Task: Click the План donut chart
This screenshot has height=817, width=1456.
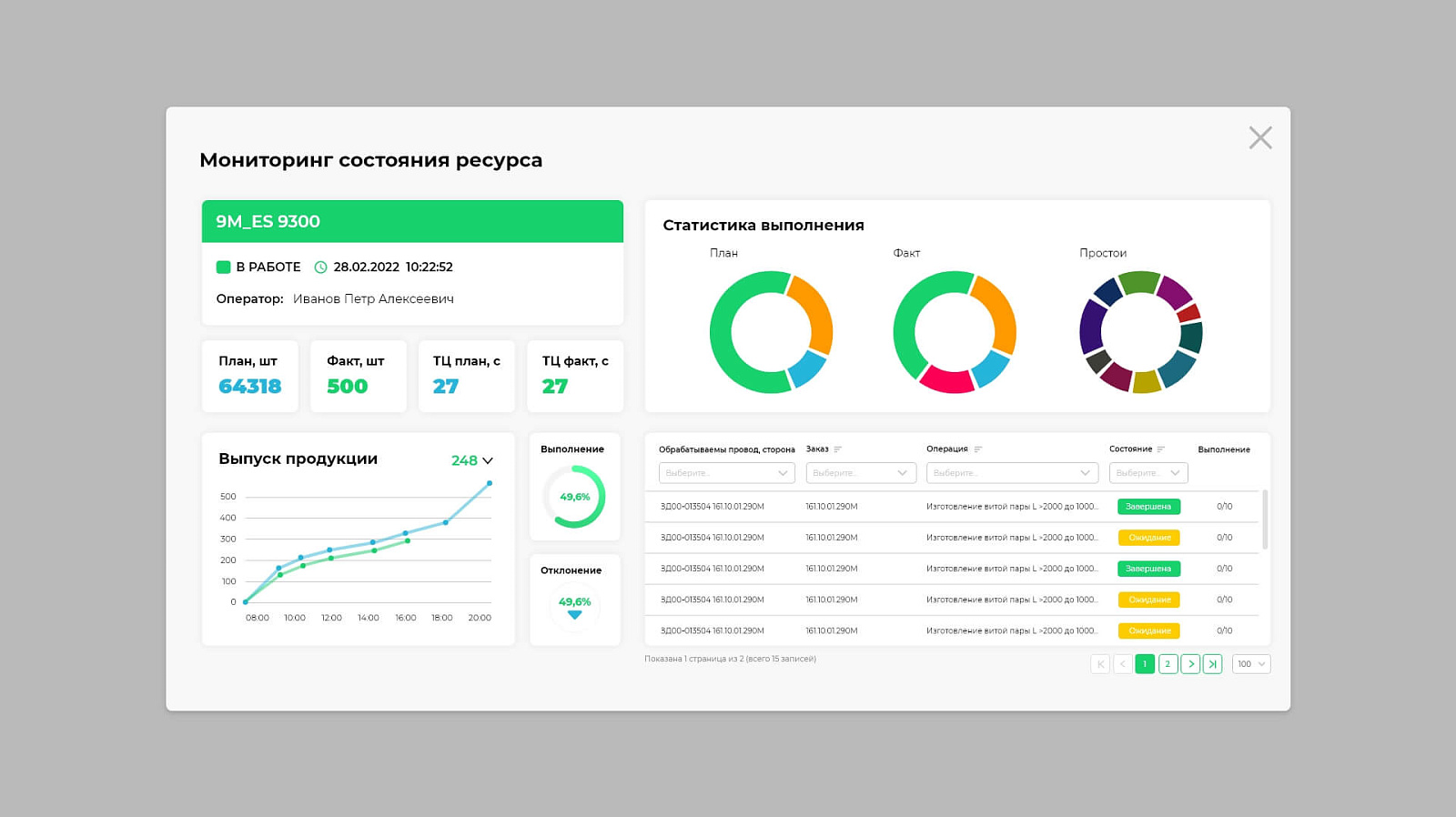Action: coord(771,332)
